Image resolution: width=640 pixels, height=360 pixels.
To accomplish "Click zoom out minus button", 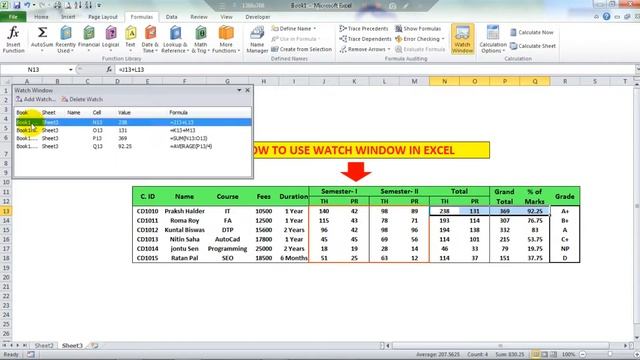I will point(583,355).
